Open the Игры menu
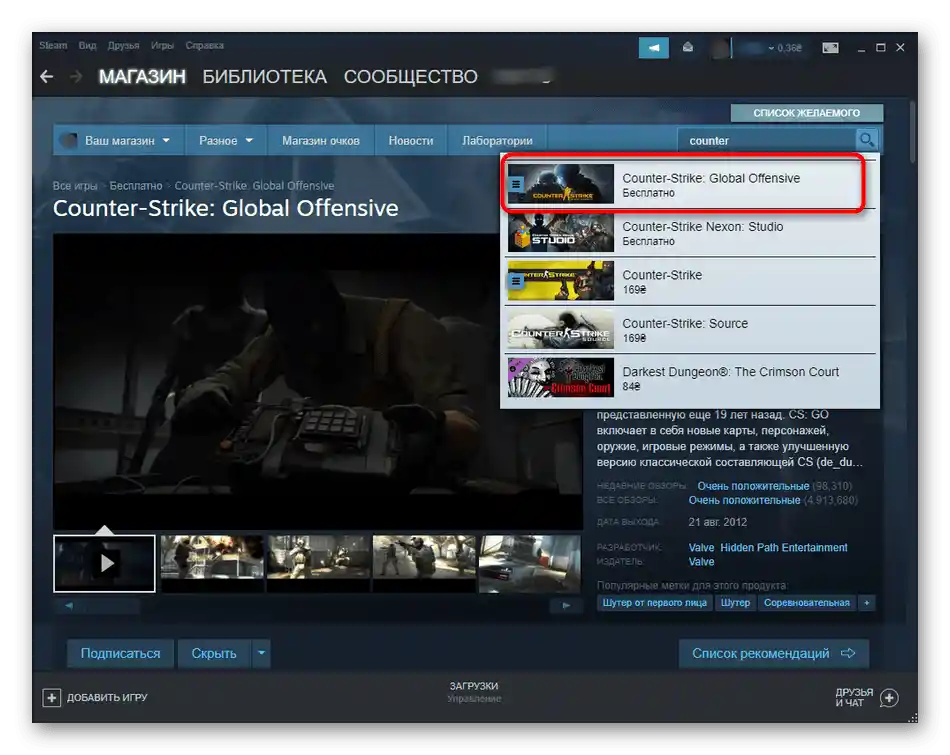This screenshot has width=950, height=755. [162, 45]
